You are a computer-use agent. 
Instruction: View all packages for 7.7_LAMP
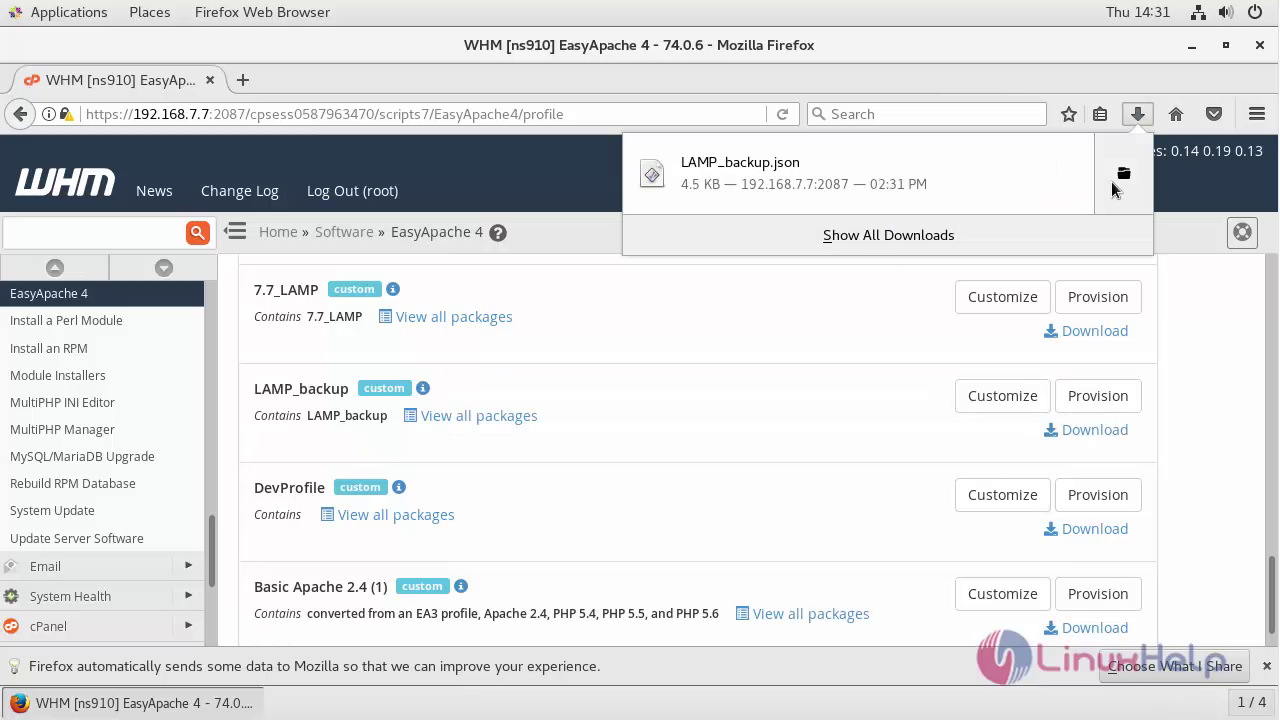point(445,317)
